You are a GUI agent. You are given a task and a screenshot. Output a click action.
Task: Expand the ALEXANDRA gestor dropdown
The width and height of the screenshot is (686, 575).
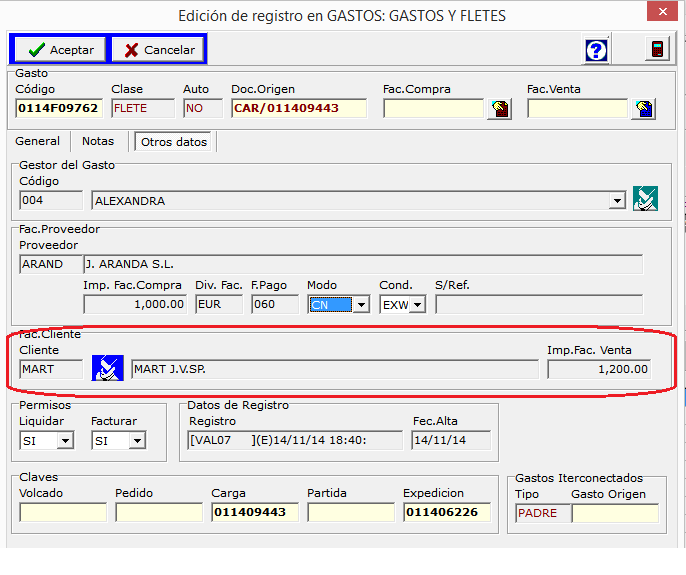tap(617, 201)
